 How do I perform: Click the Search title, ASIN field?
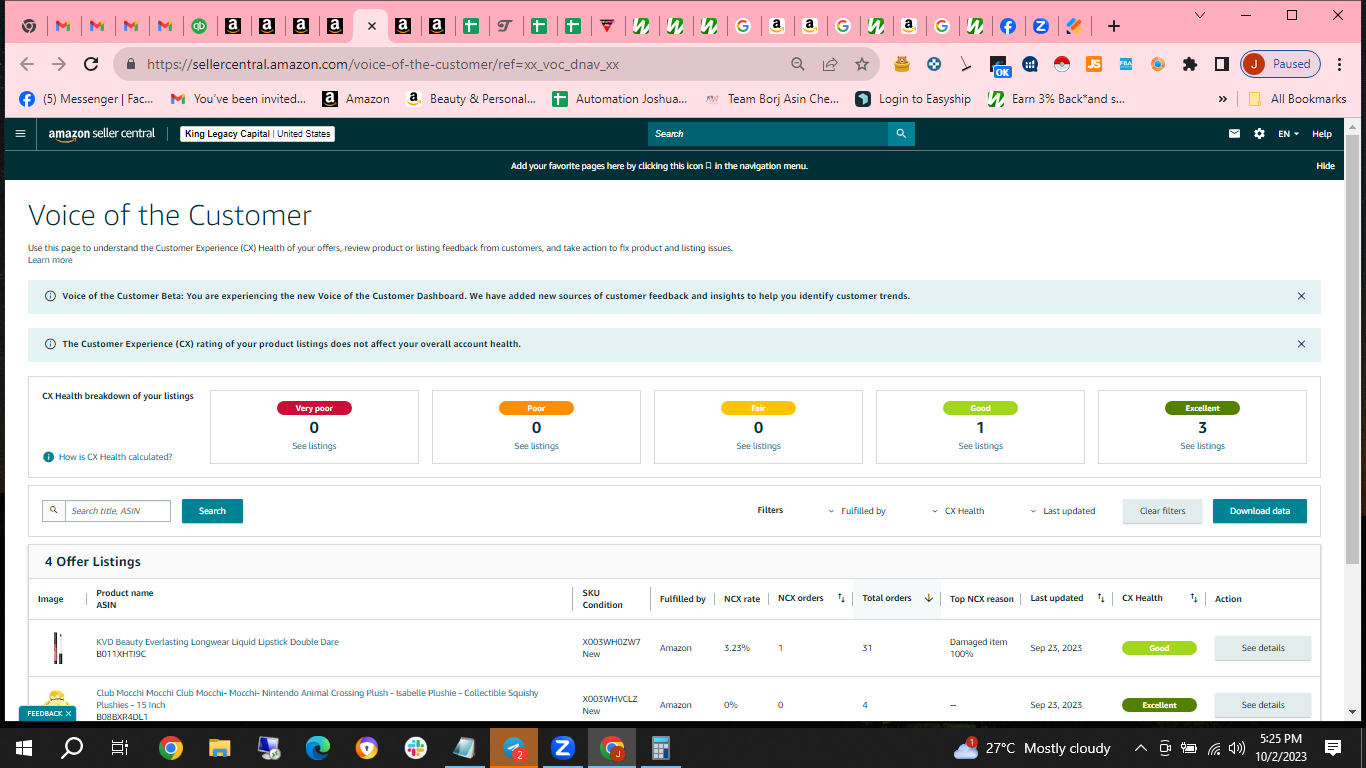click(x=118, y=511)
